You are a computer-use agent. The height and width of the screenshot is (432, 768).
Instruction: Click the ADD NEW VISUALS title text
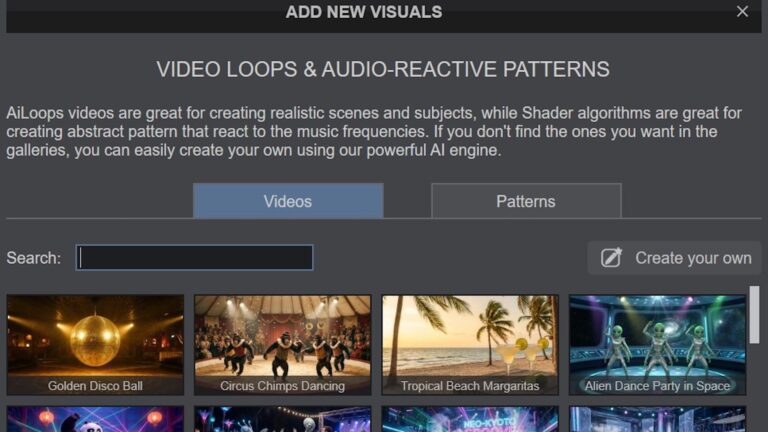coord(364,12)
